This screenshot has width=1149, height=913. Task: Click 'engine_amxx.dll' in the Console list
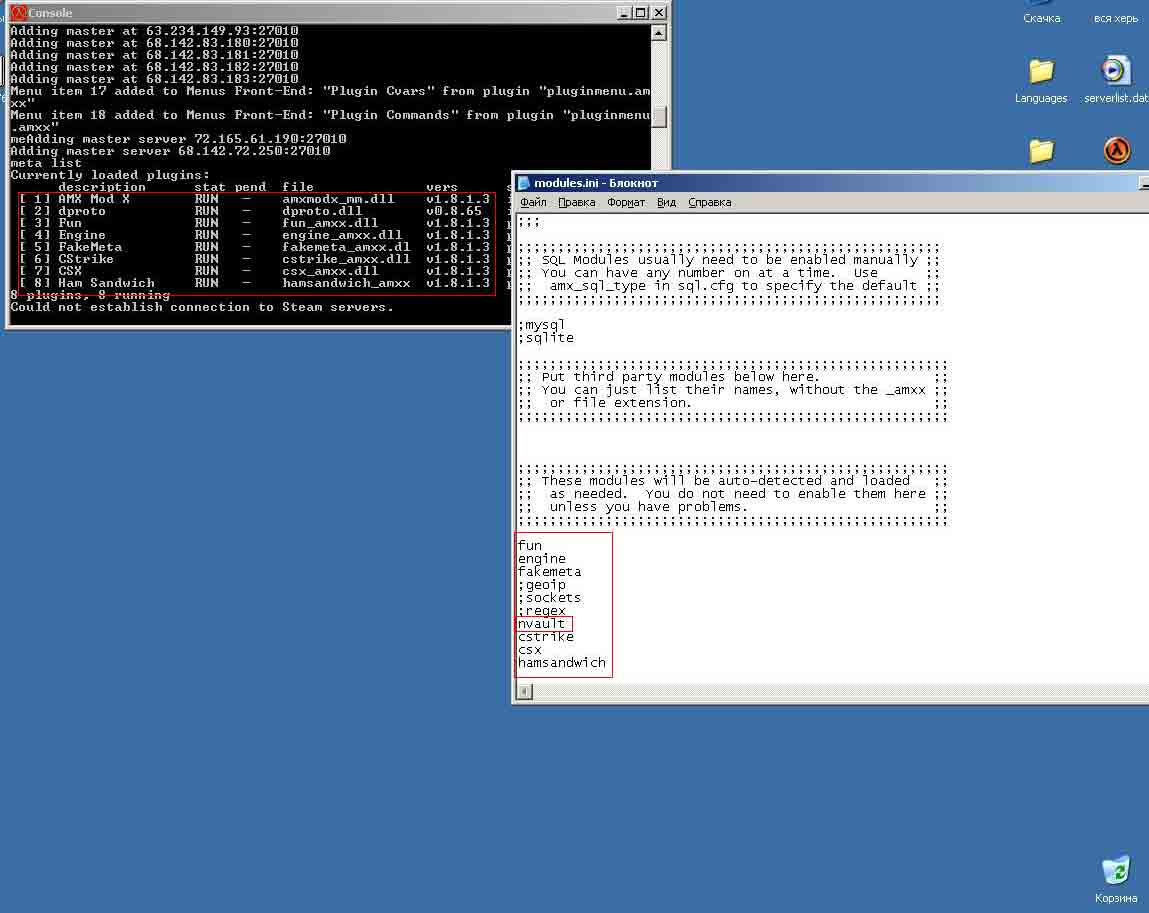coord(341,235)
